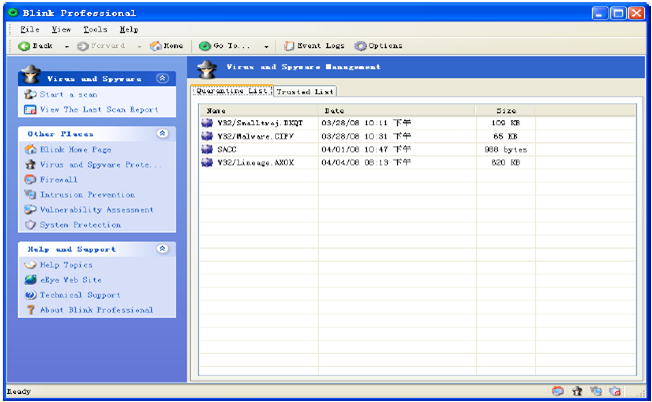This screenshot has height=402, width=652.
Task: Click the System Protection shield icon
Action: click(30, 224)
